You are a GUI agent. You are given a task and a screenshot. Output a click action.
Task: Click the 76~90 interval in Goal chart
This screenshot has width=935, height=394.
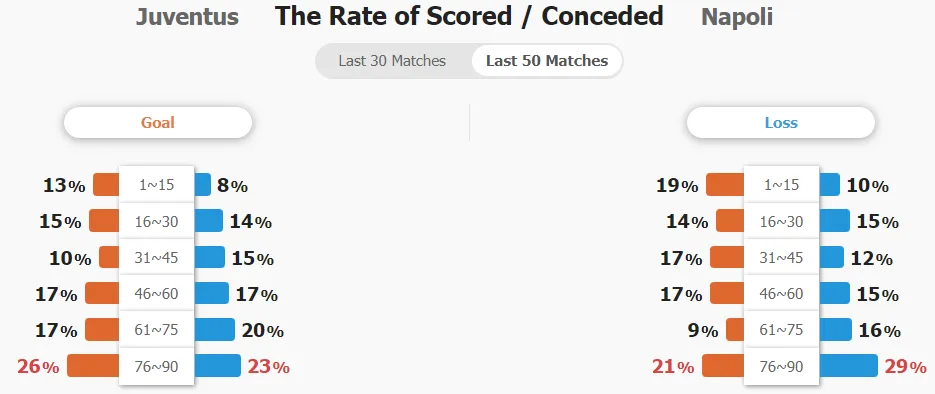click(x=157, y=366)
